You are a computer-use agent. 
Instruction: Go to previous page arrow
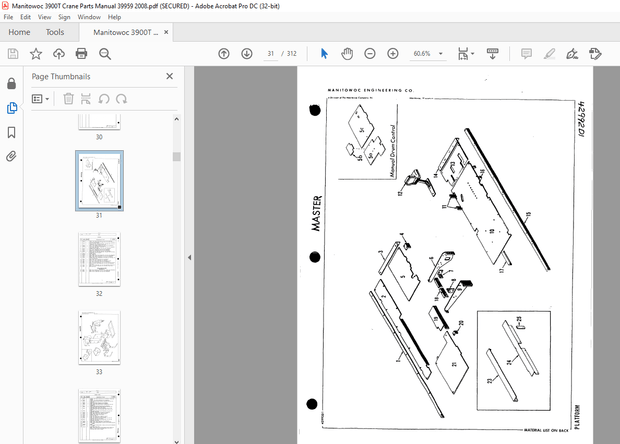click(224, 54)
